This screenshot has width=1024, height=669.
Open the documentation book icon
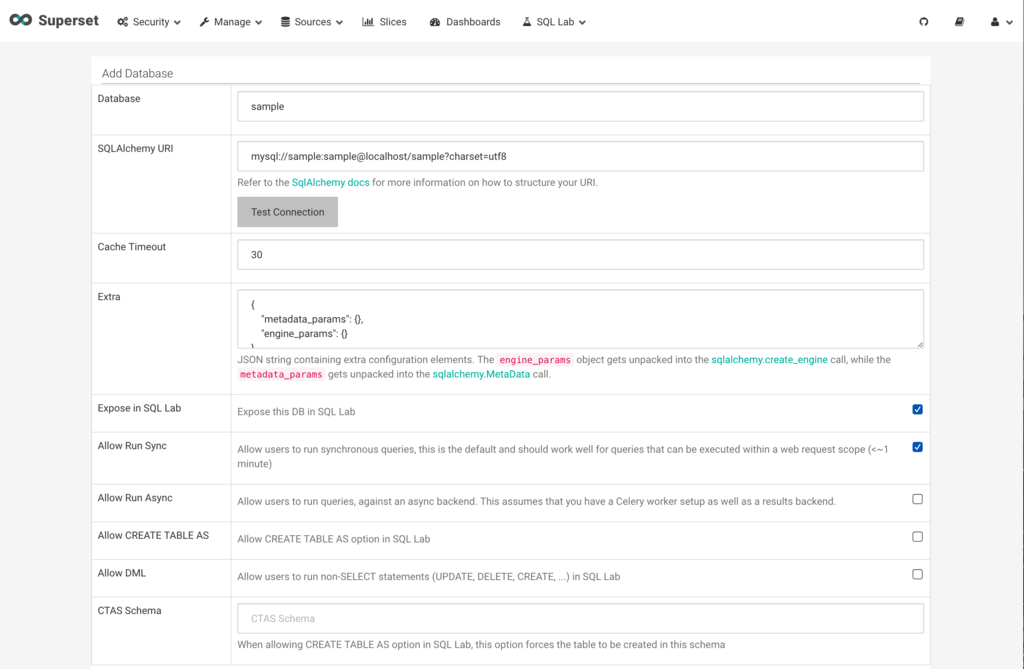coord(959,22)
